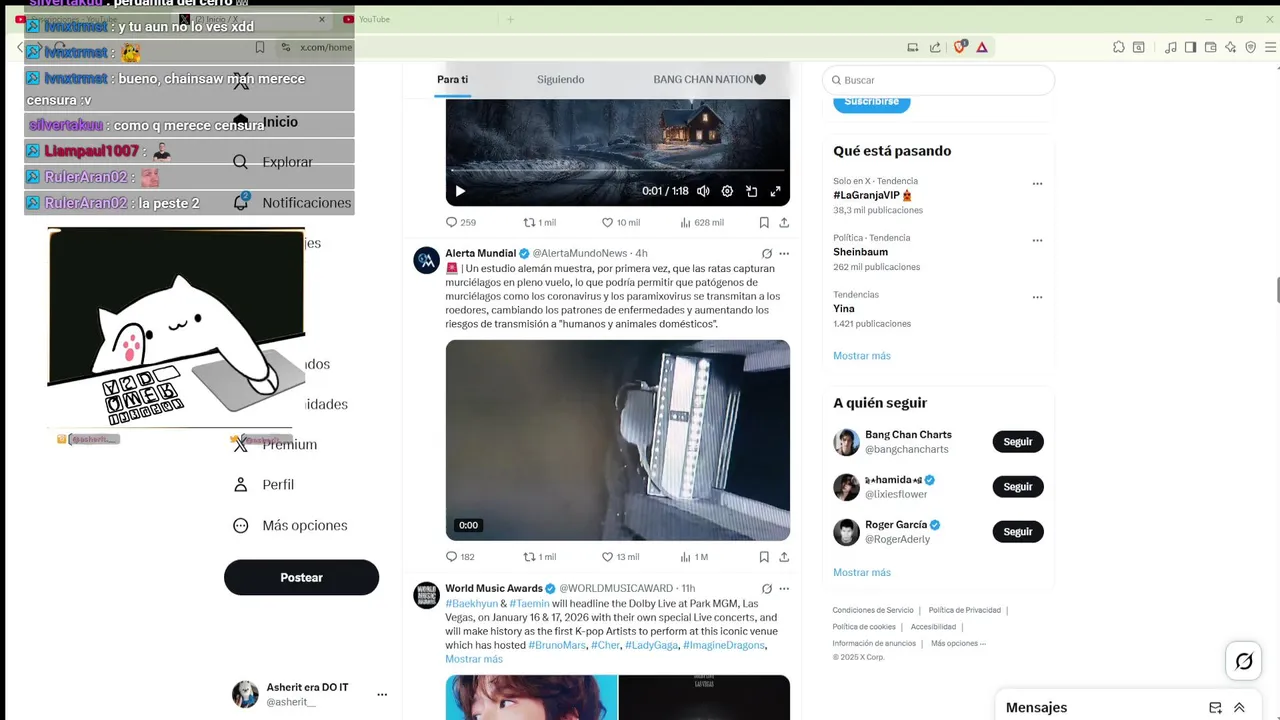Screen dimensions: 1280x720
Task: Follow Roger García
Action: 1017,532
